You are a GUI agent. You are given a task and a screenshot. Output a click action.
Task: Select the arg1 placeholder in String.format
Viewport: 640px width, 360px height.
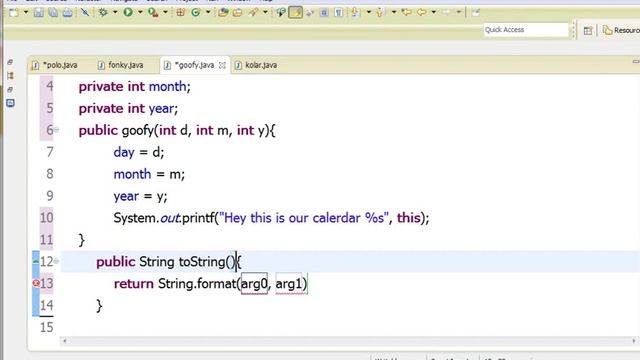click(x=289, y=283)
